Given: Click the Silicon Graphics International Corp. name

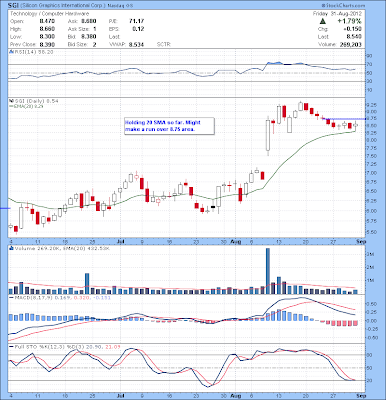Looking at the screenshot, I should 62,6.
